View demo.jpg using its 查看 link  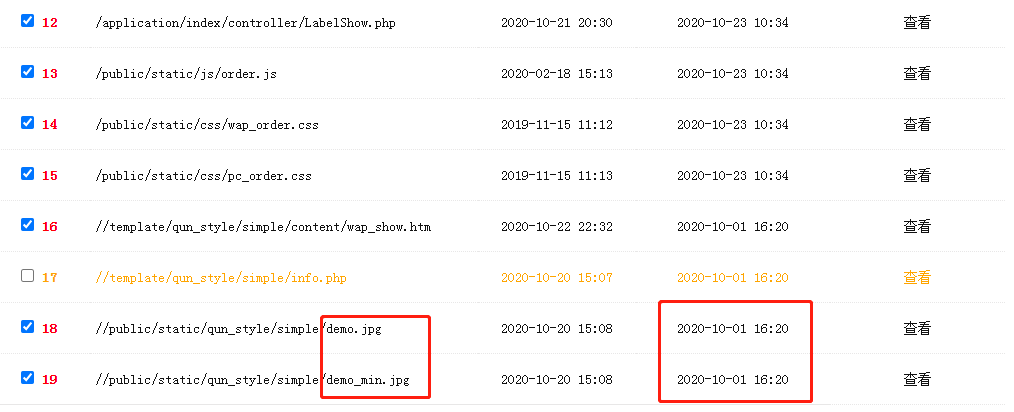click(x=916, y=328)
